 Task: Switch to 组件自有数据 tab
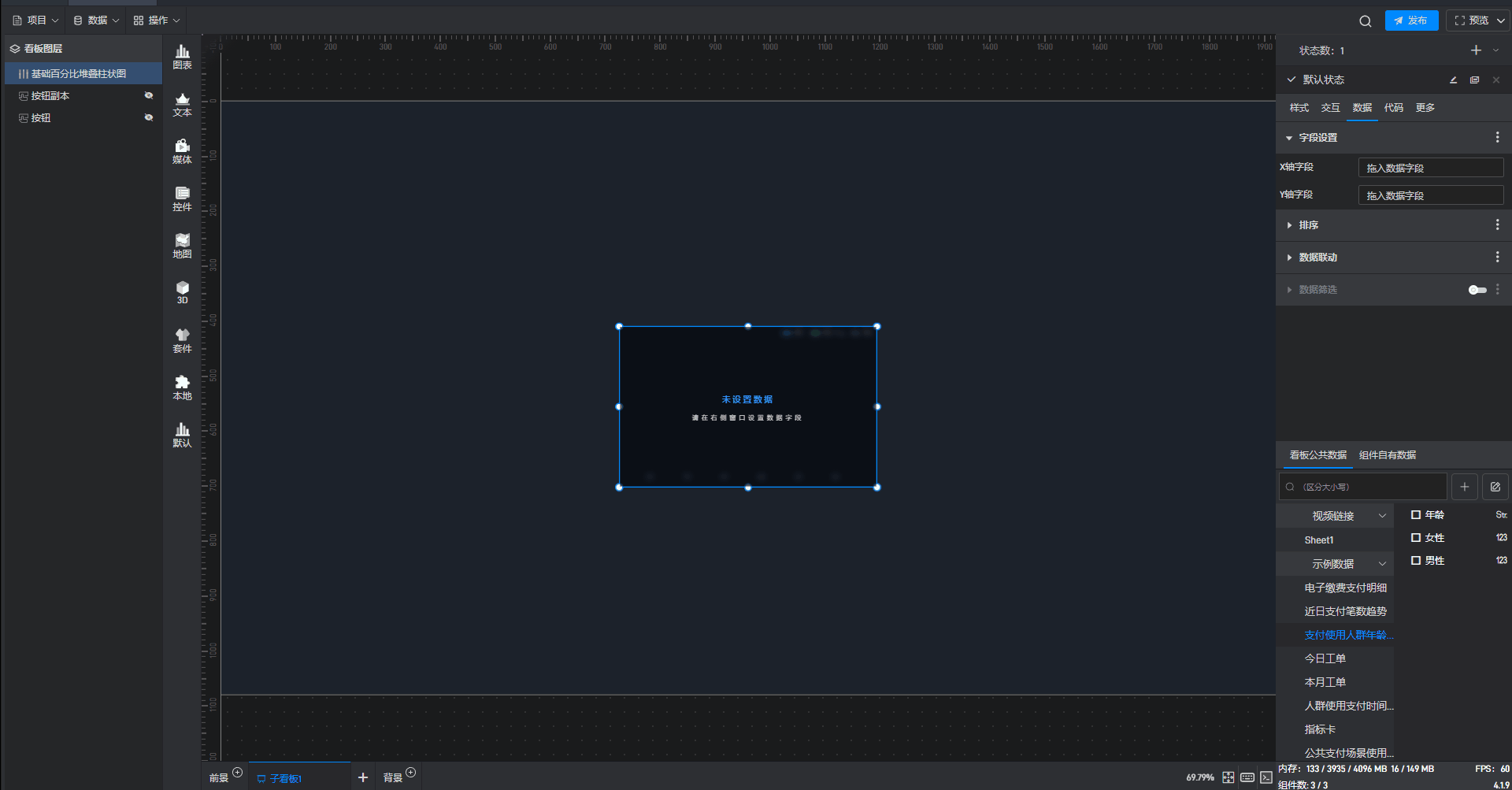click(x=1387, y=455)
